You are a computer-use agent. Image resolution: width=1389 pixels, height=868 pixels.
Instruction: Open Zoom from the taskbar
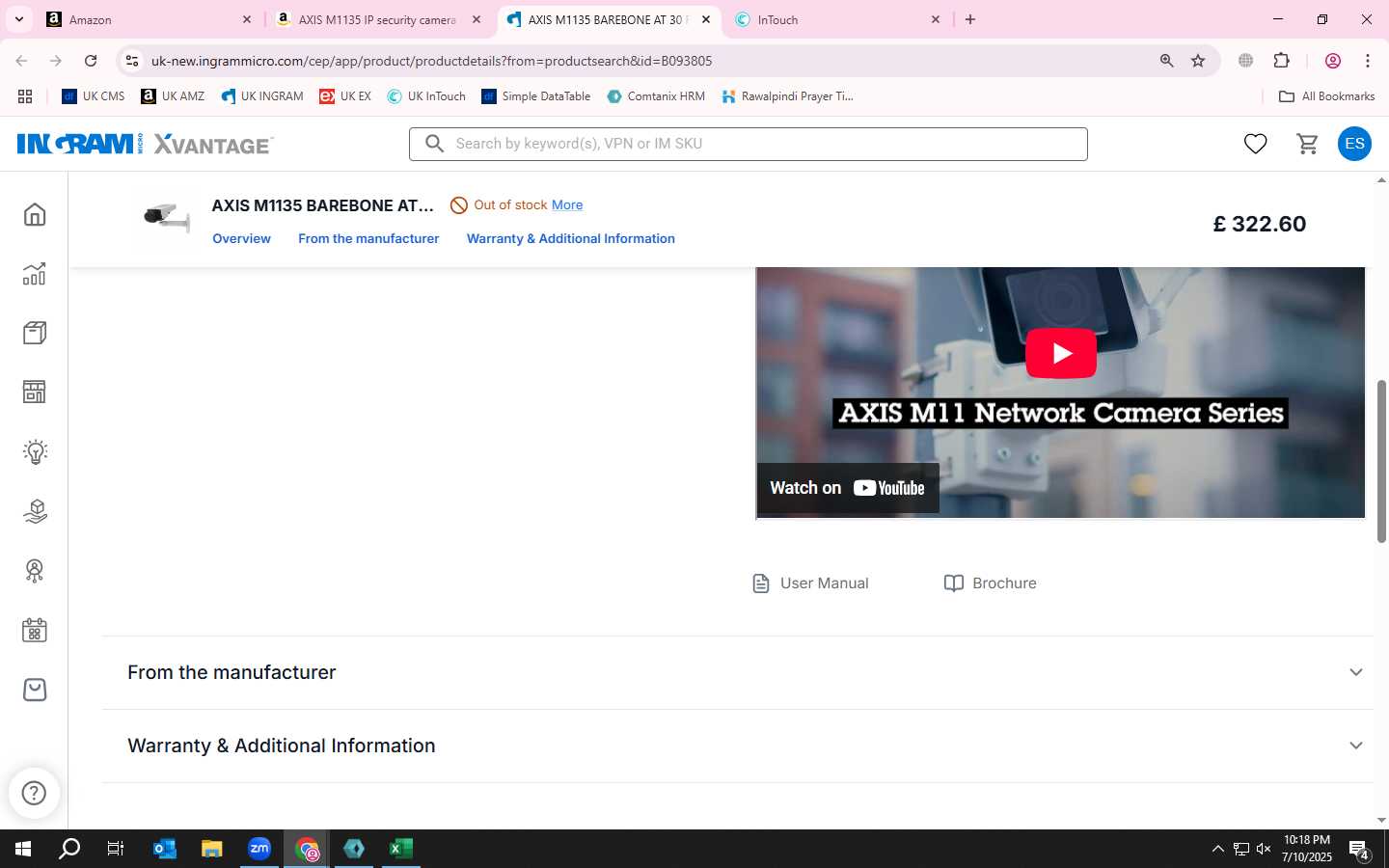tap(259, 849)
